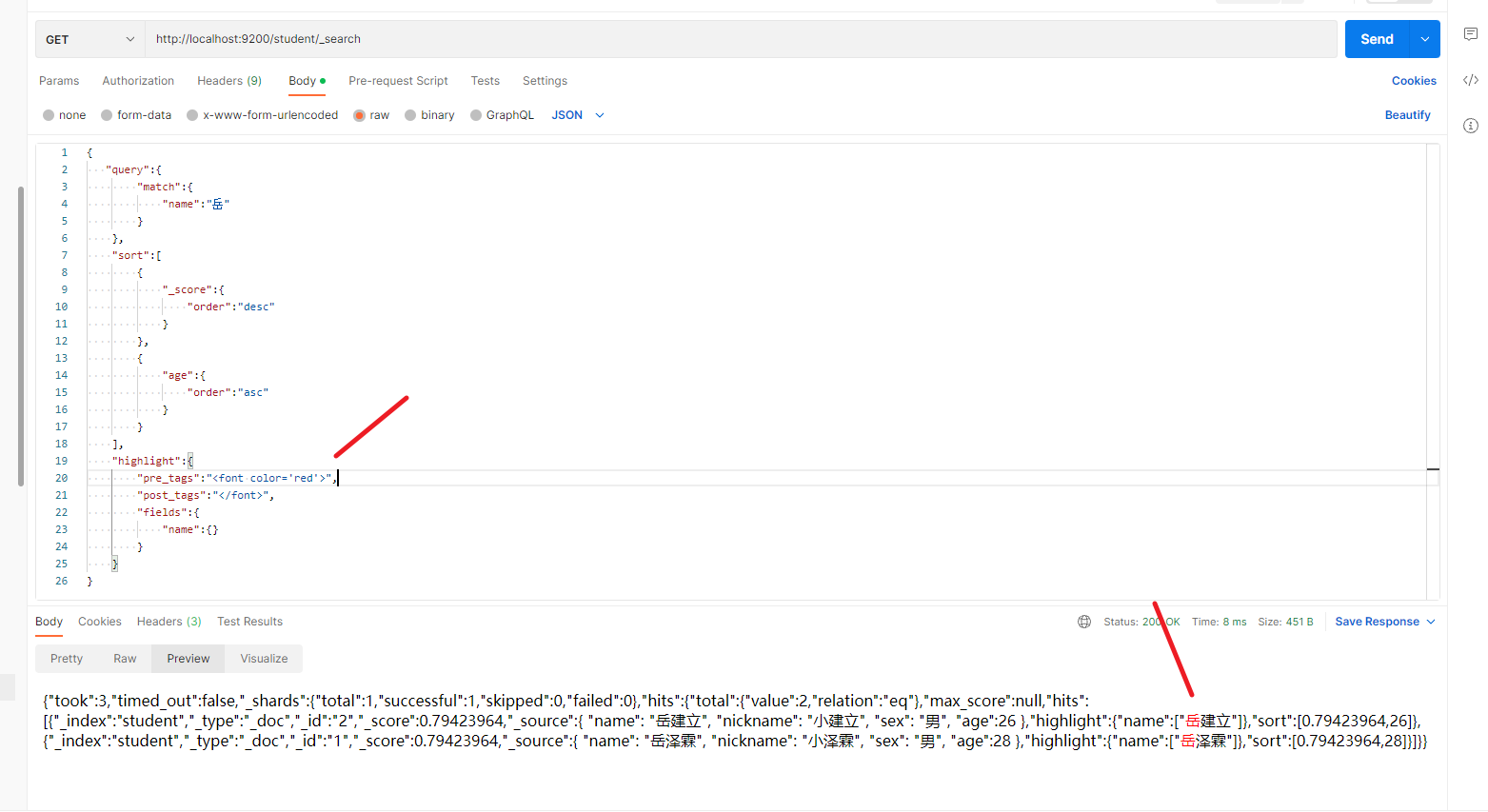Open the comments panel icon

(1471, 34)
